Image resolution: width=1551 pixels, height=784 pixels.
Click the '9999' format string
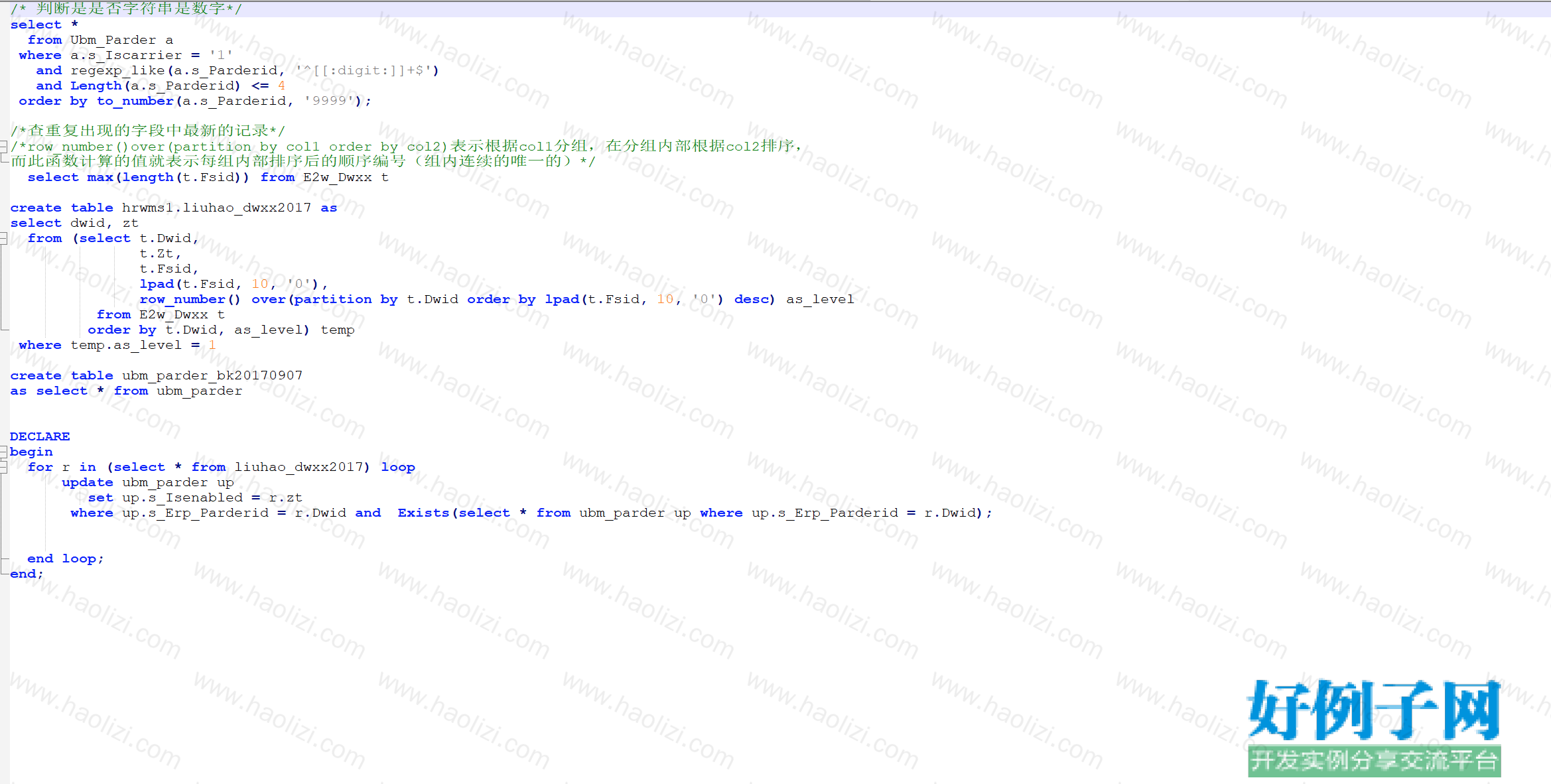coord(330,101)
